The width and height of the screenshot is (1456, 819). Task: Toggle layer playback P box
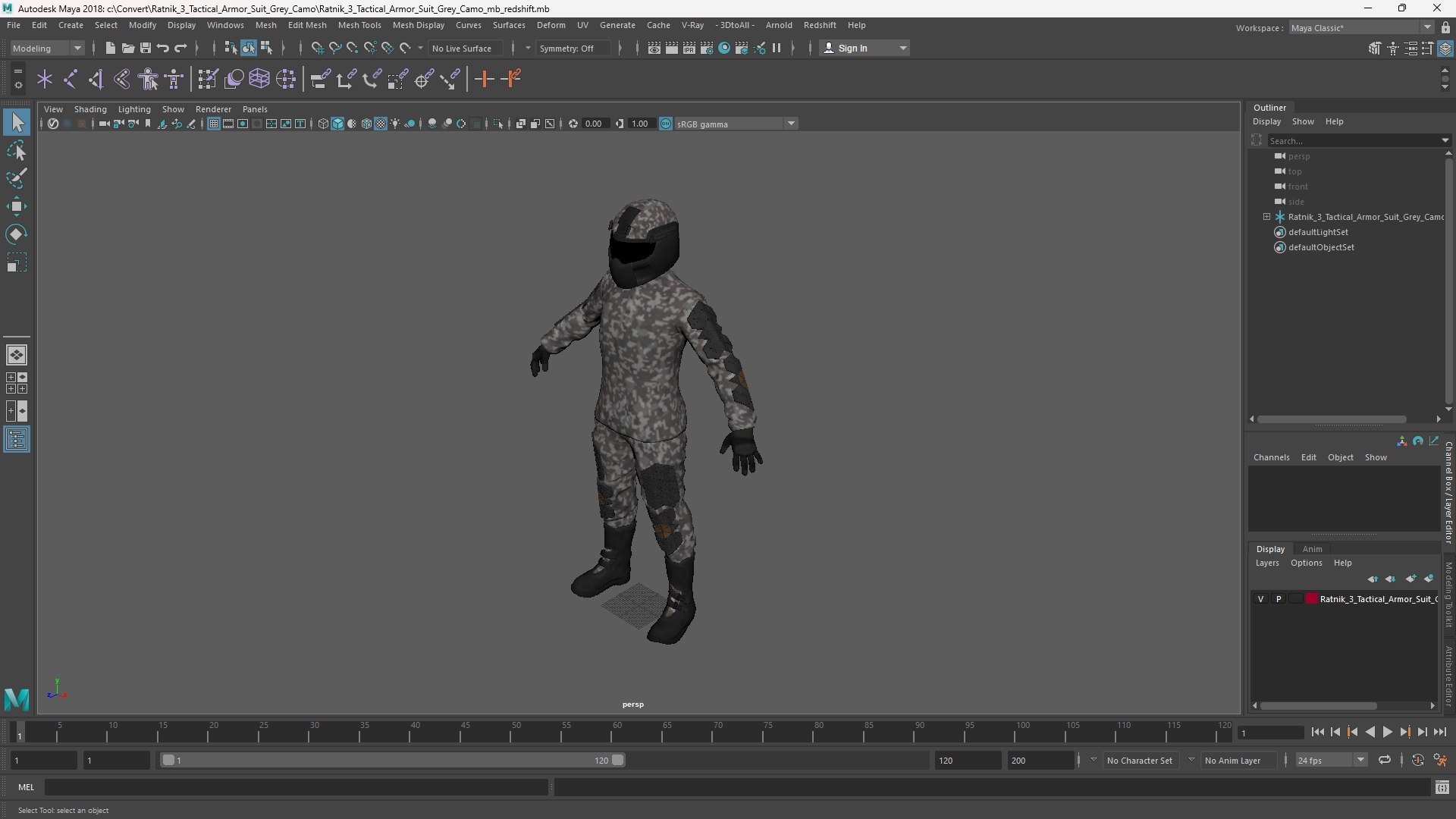[1279, 599]
